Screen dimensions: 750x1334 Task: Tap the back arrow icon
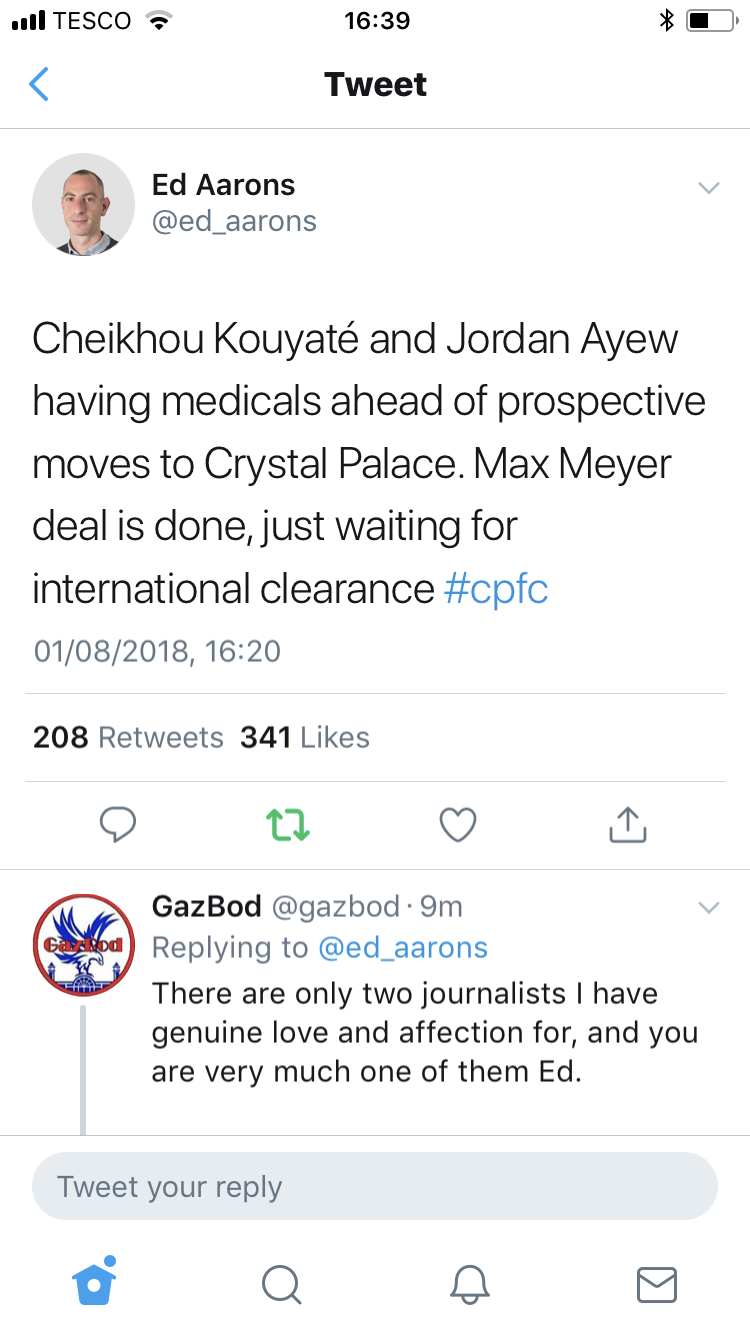pos(38,84)
